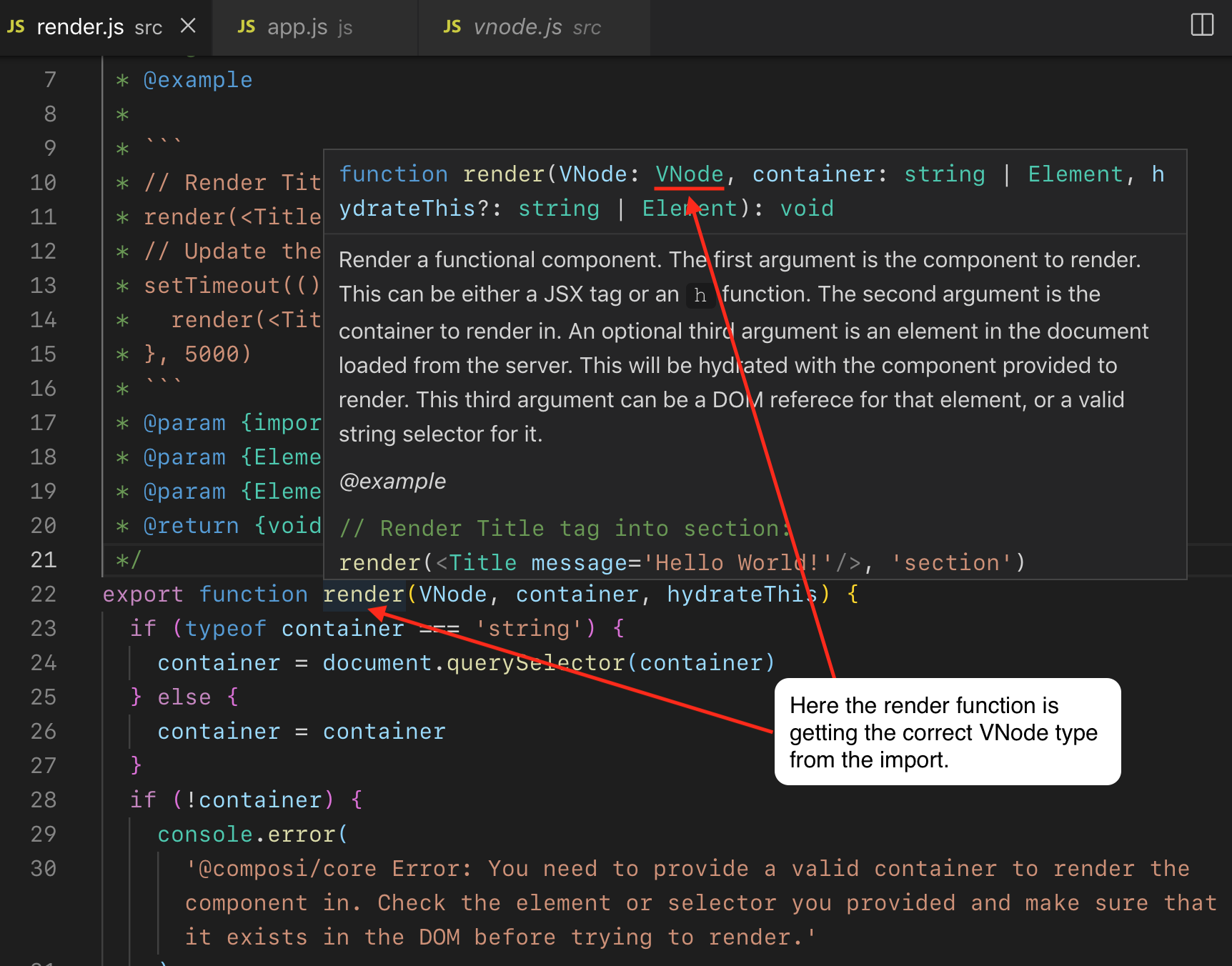Screen dimensions: 1232x966
Task: Click the highlighted render function name
Action: coord(363,594)
